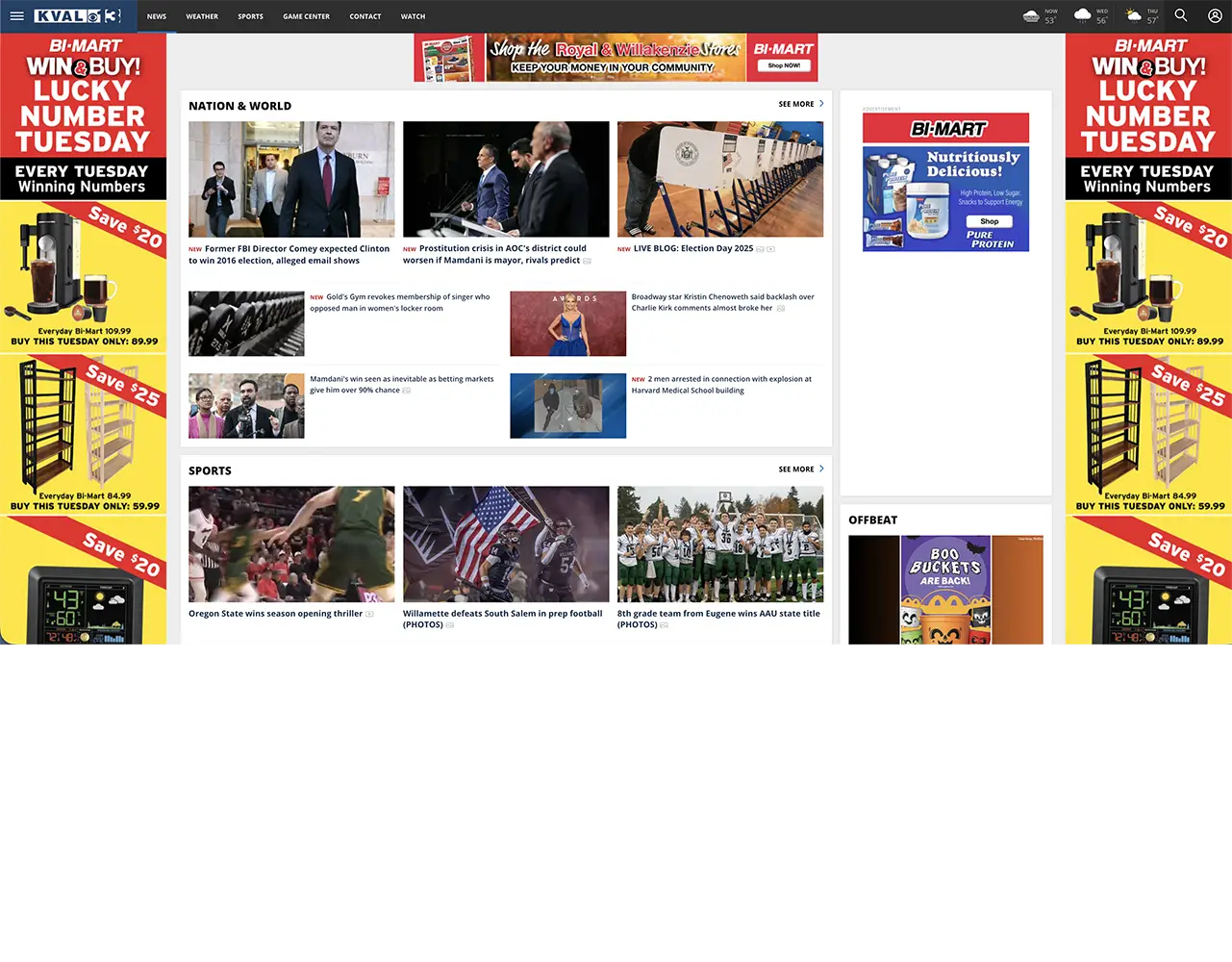This screenshot has height=962, width=1232.
Task: Go to the KVAL 13 logo homepage
Action: [77, 16]
